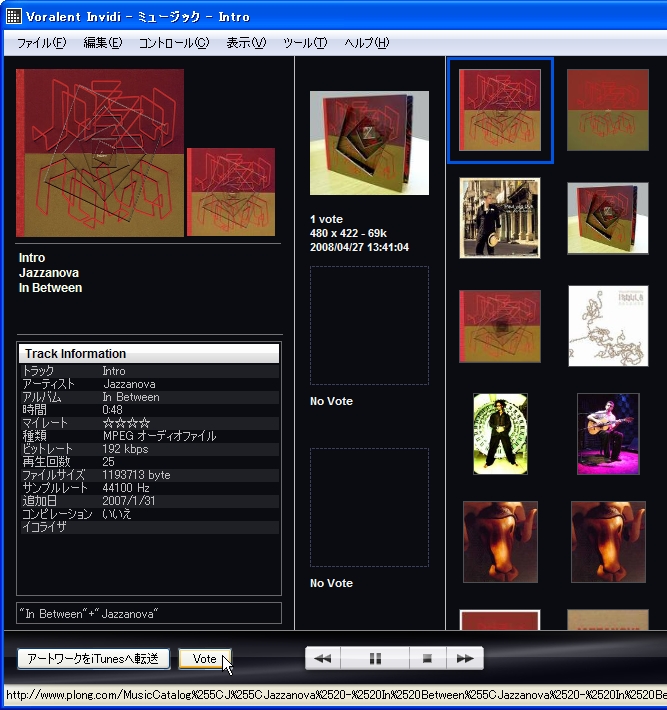Select the right elephant sculpture thumbnail
The width and height of the screenshot is (667, 710).
click(x=608, y=542)
